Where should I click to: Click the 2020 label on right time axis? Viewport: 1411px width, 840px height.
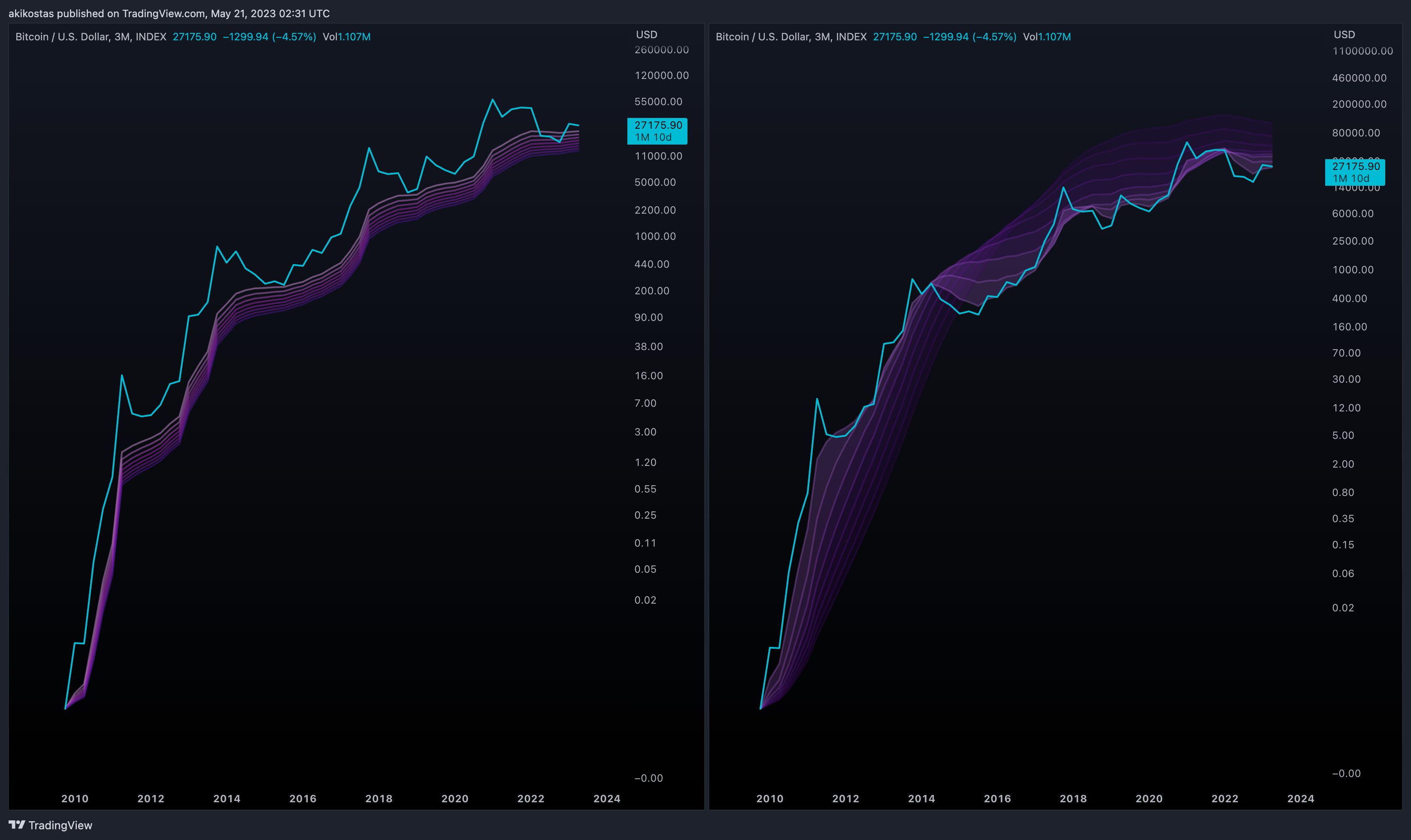[x=1149, y=799]
